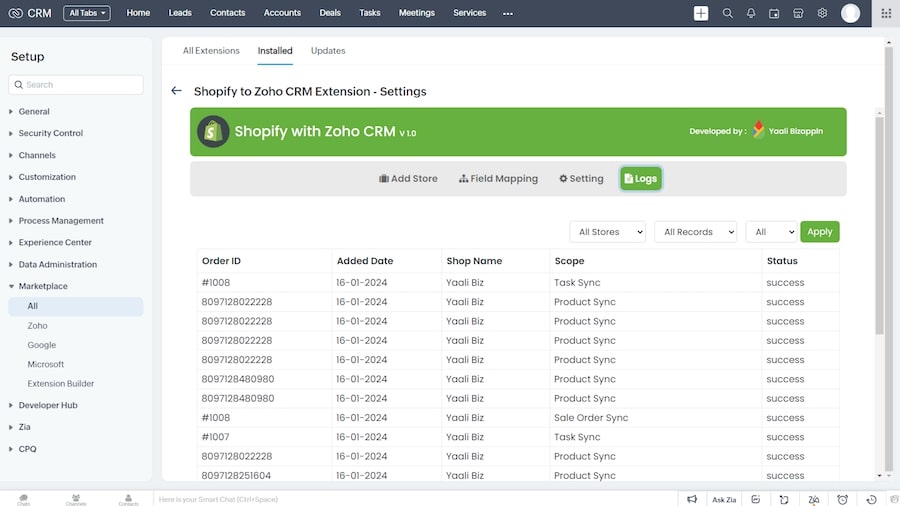Viewport: 900px width, 506px height.
Task: Open the apps grid launcher
Action: (886, 13)
